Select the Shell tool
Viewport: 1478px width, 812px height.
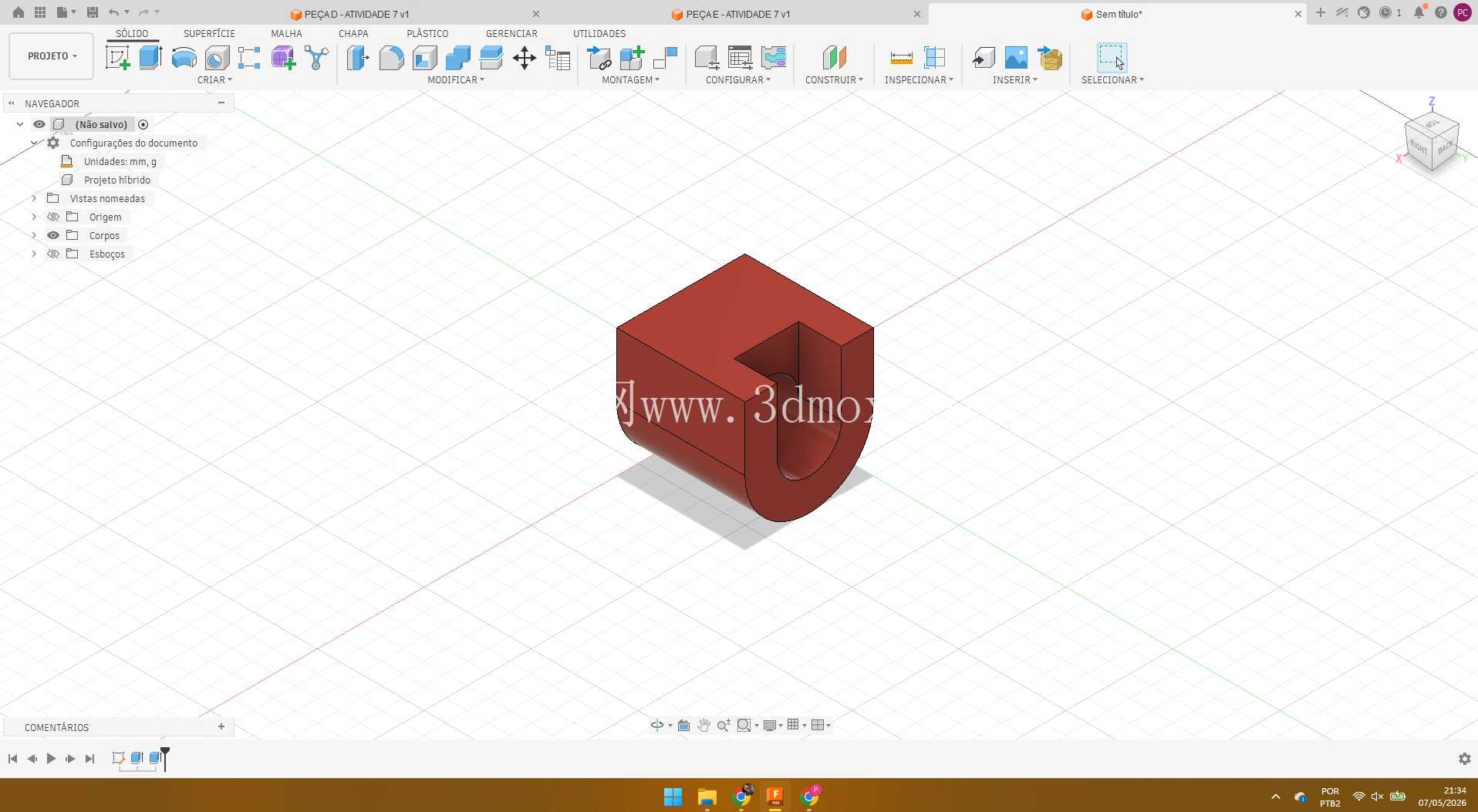tap(424, 58)
